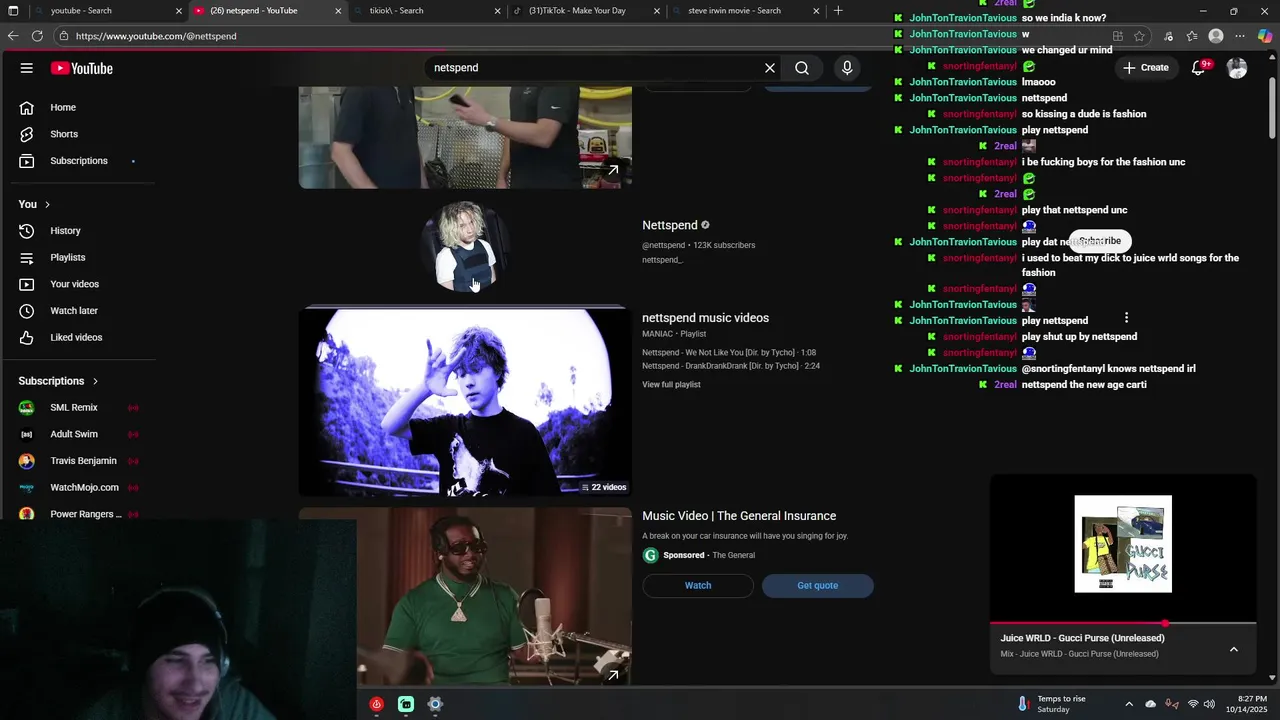Viewport: 1280px width, 720px height.
Task: Open the Nettspend channel name link
Action: point(670,225)
